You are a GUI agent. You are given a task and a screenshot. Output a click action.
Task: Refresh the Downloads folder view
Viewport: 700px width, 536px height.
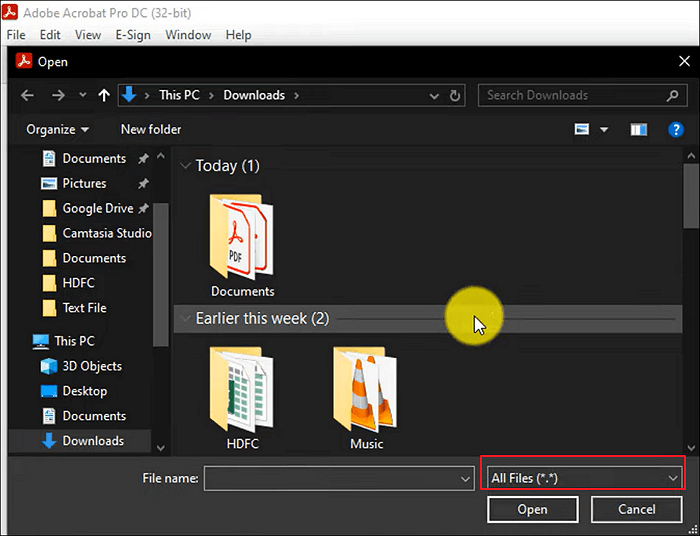tap(454, 96)
